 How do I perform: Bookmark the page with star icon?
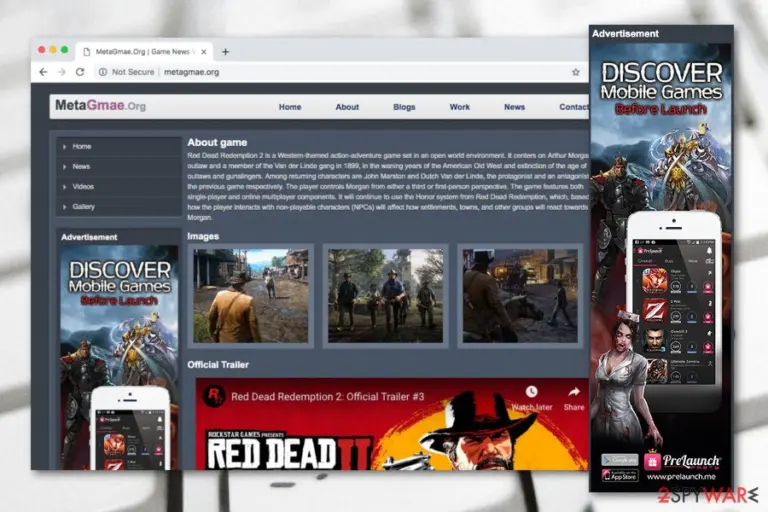click(x=576, y=72)
